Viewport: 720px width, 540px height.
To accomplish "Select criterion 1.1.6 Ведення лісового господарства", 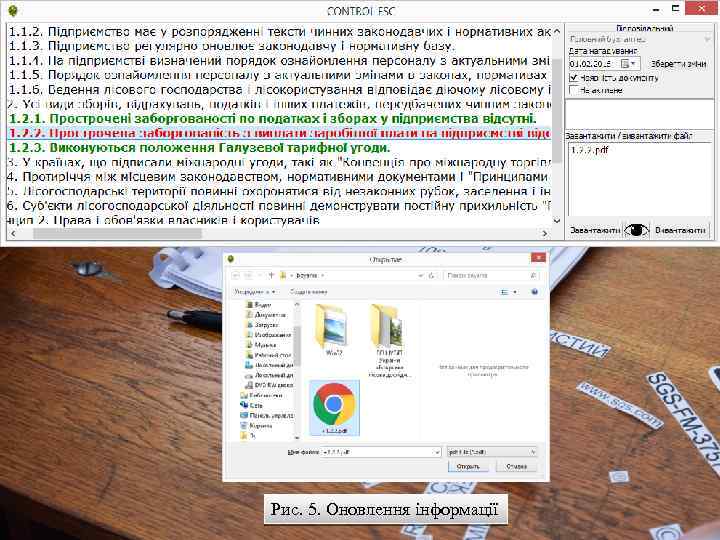I will click(279, 90).
